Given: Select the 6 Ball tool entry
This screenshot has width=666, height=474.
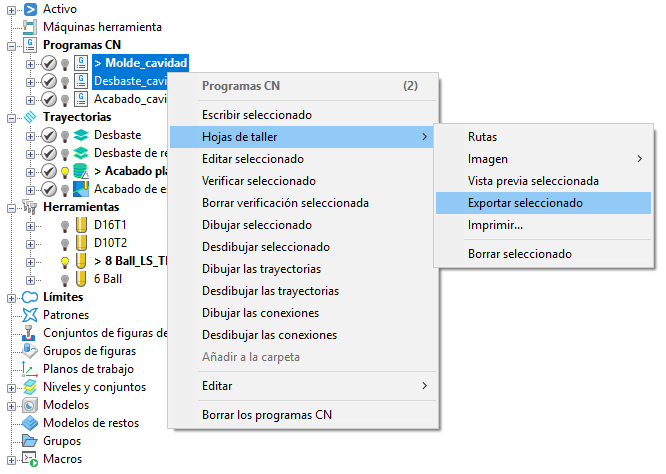Looking at the screenshot, I should [x=108, y=279].
